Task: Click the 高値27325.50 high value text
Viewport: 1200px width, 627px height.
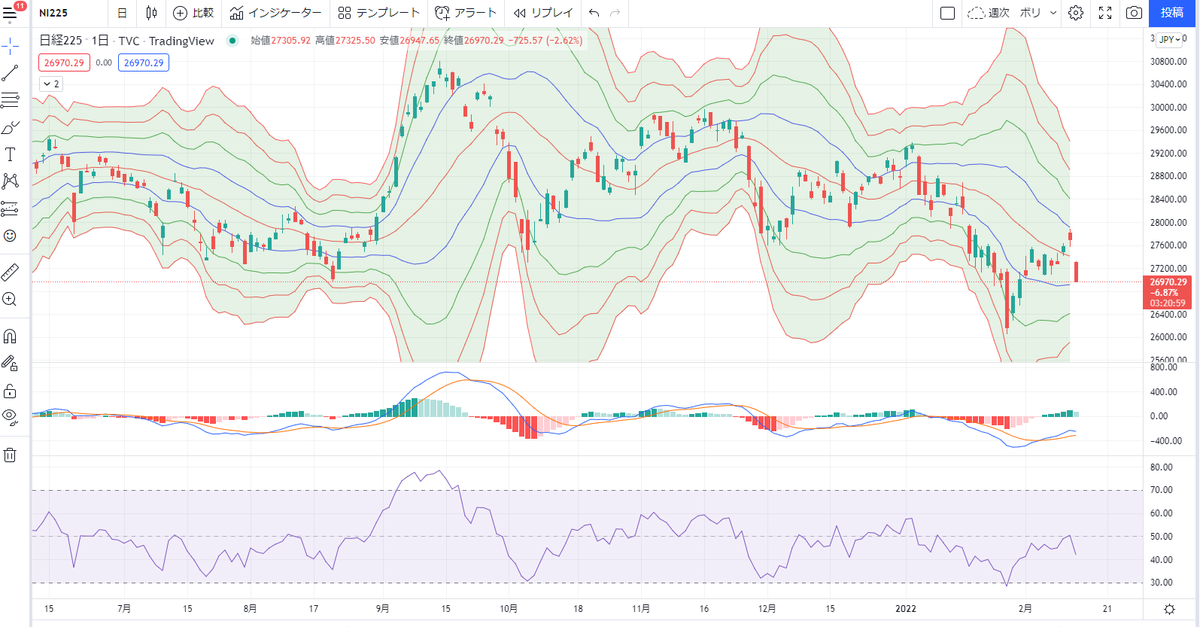Action: click(x=345, y=41)
